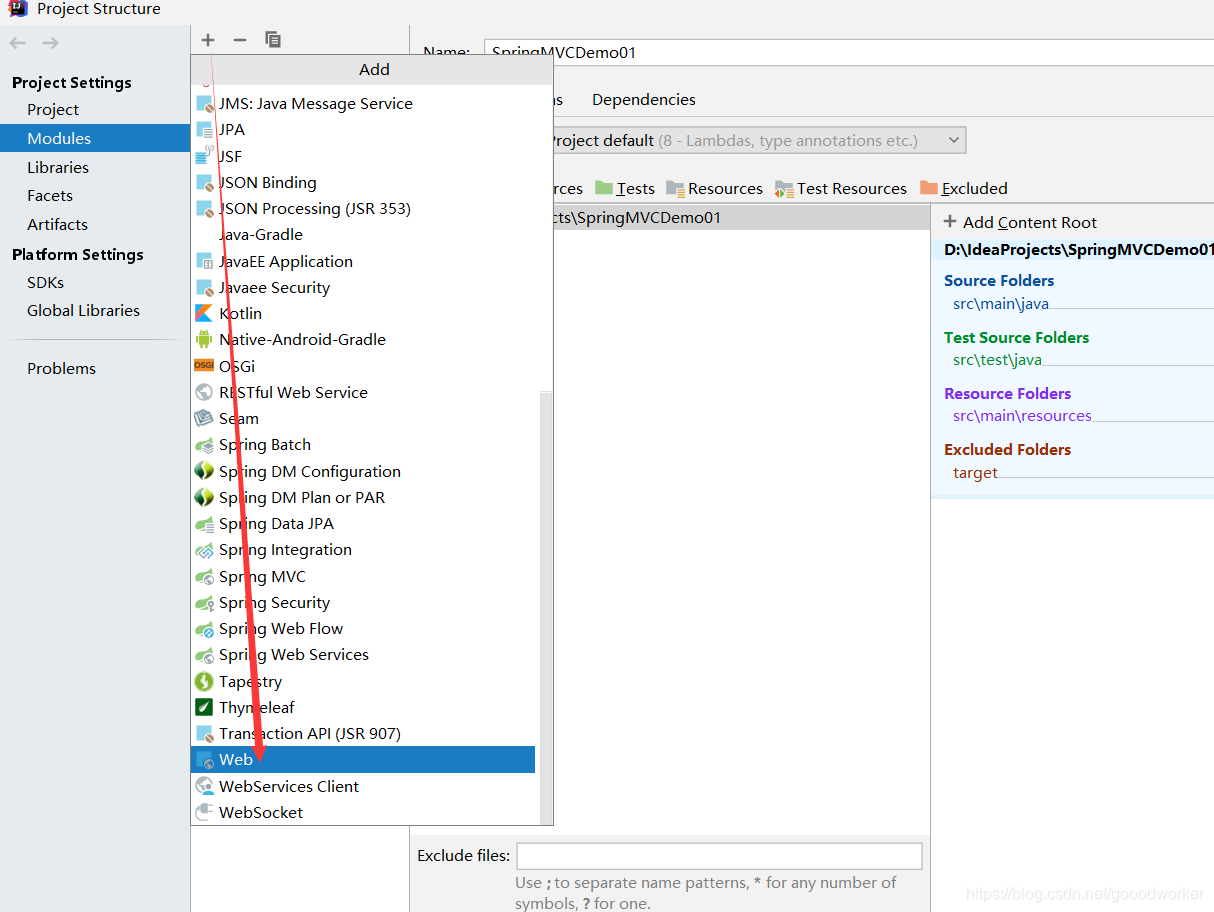Click the Kotlin icon in Add list

(204, 313)
